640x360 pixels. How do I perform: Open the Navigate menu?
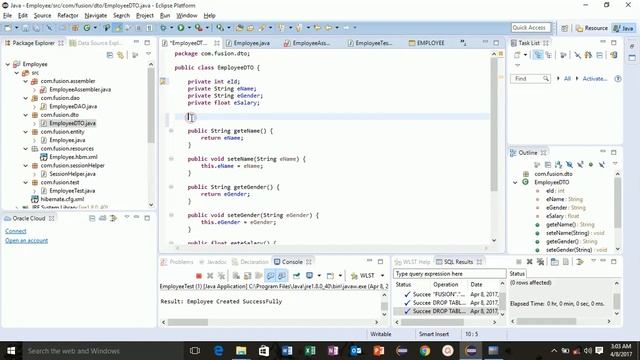96,16
